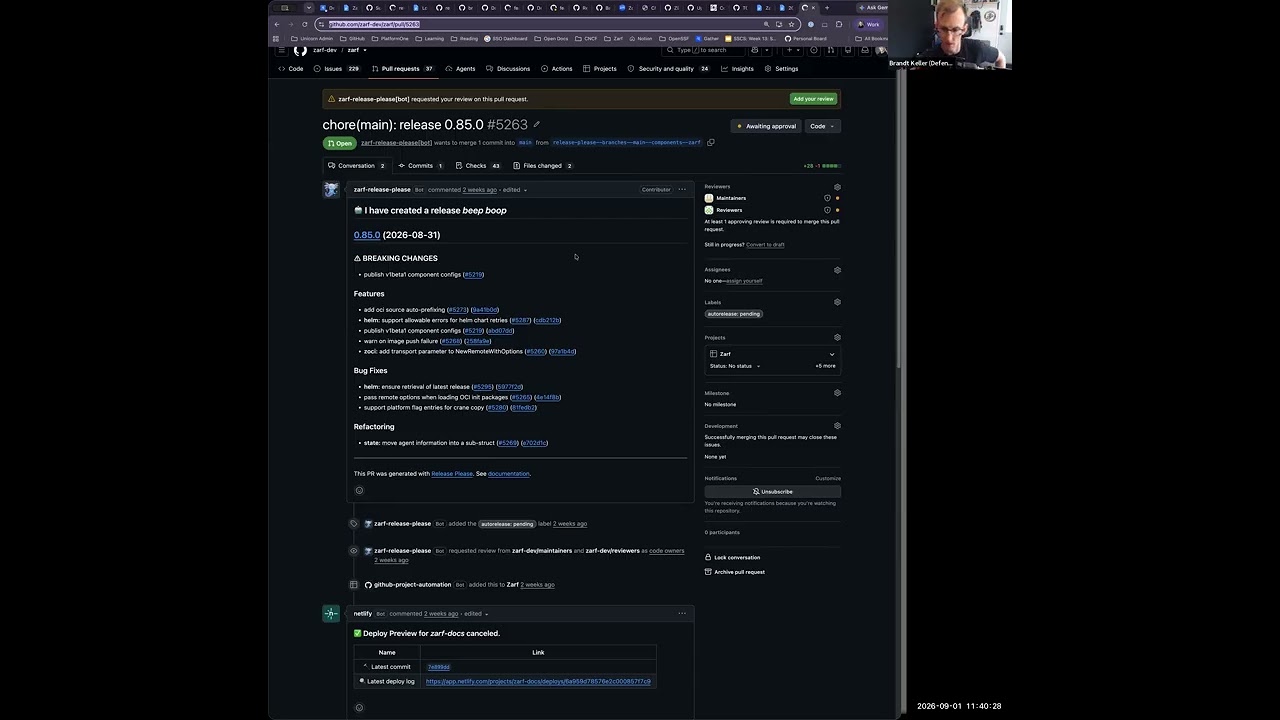Open the Milestone gear settings

[837, 393]
